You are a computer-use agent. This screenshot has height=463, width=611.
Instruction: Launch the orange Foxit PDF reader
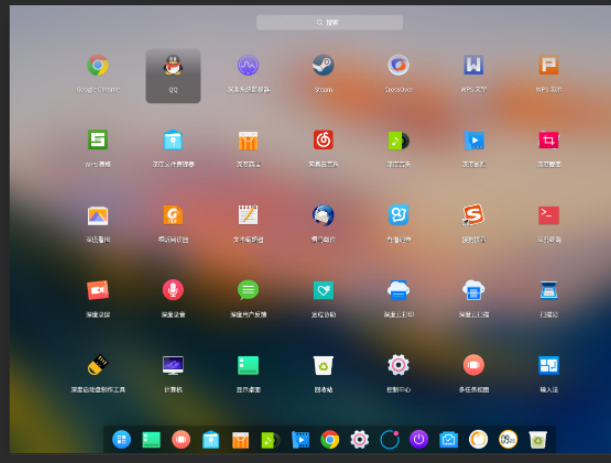[x=173, y=215]
